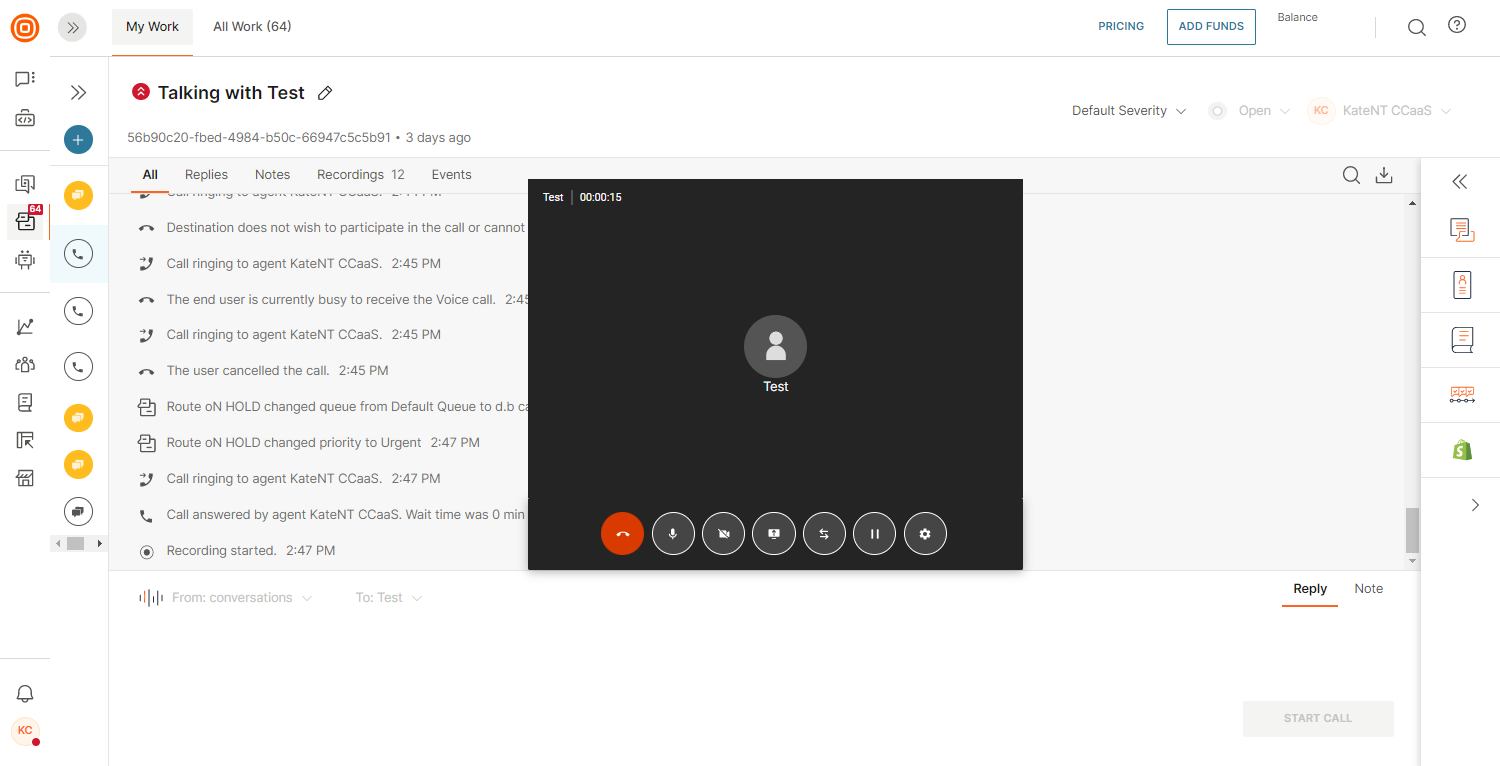
Task: Click the events scrollbar down arrow
Action: tap(1412, 562)
